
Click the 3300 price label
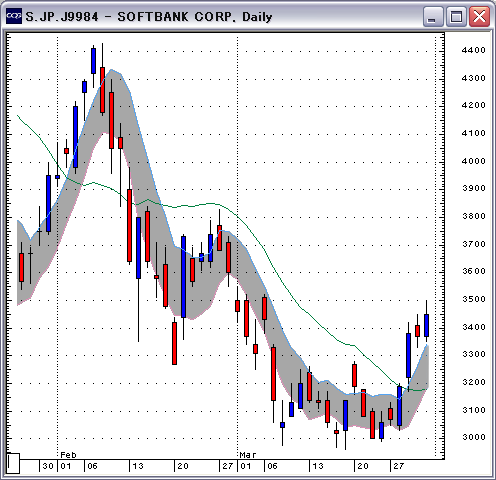(473, 354)
